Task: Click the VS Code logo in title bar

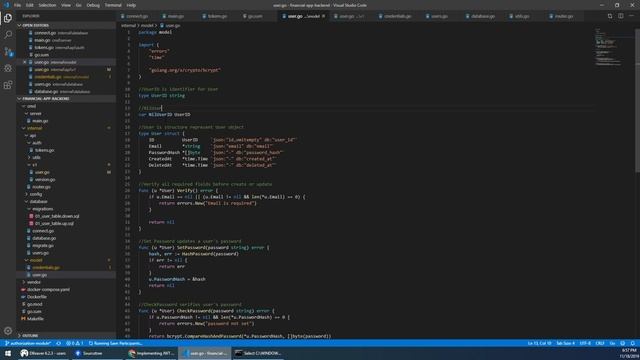Action: click(6, 5)
